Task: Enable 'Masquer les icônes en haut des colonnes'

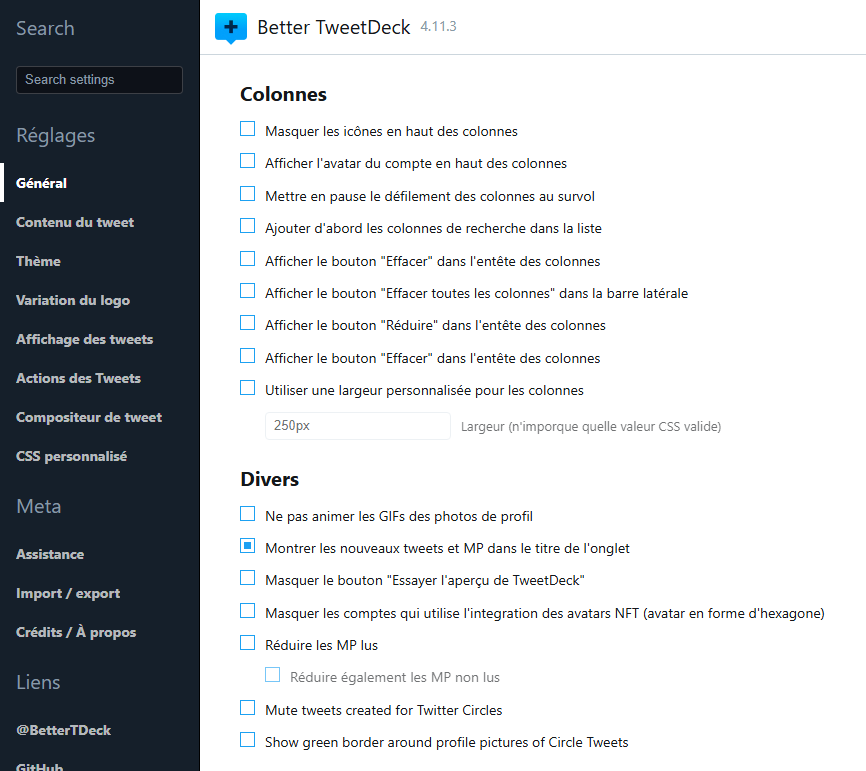Action: point(247,129)
